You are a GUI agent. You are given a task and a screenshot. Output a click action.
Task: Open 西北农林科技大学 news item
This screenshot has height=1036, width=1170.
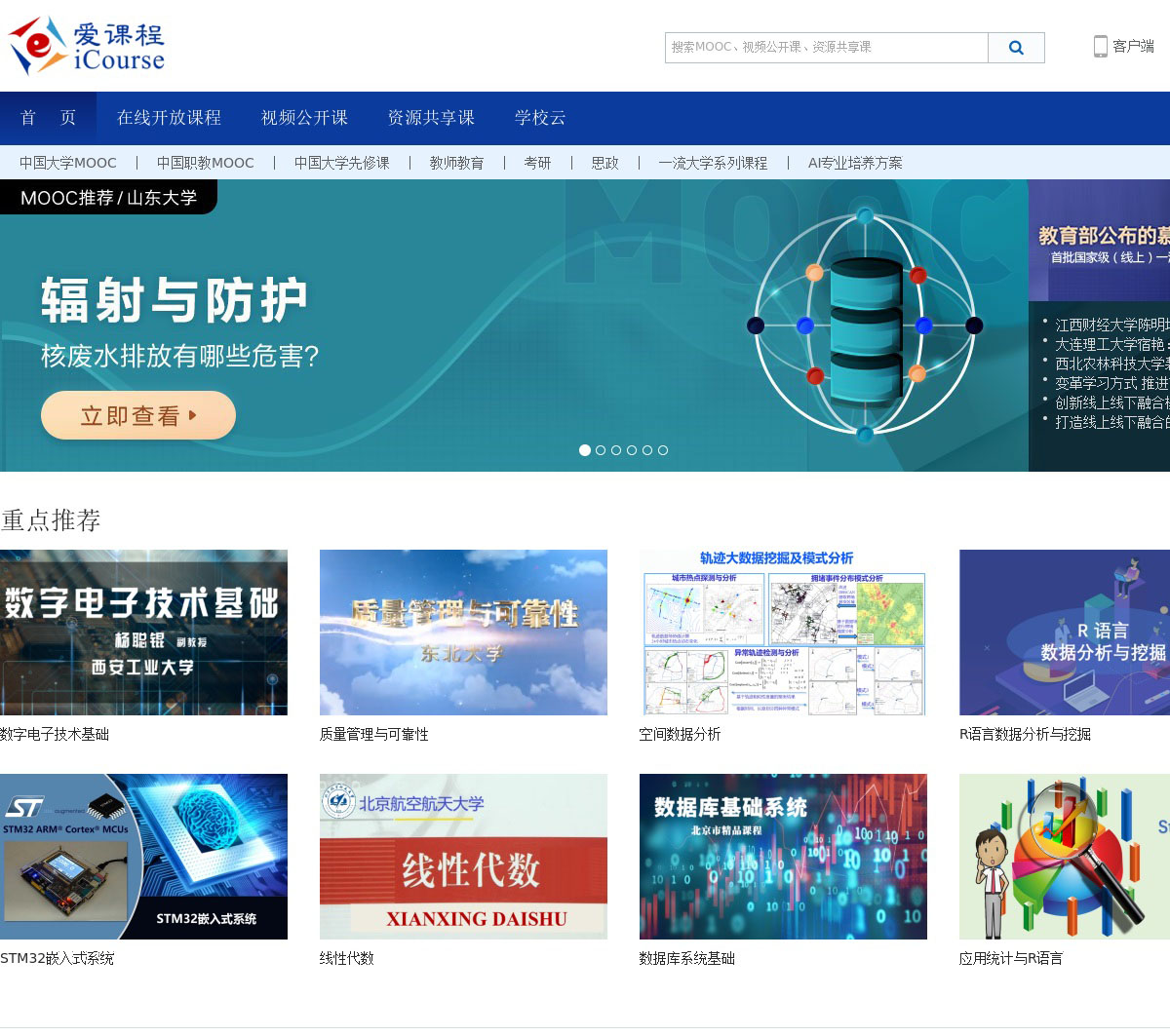(x=1111, y=364)
